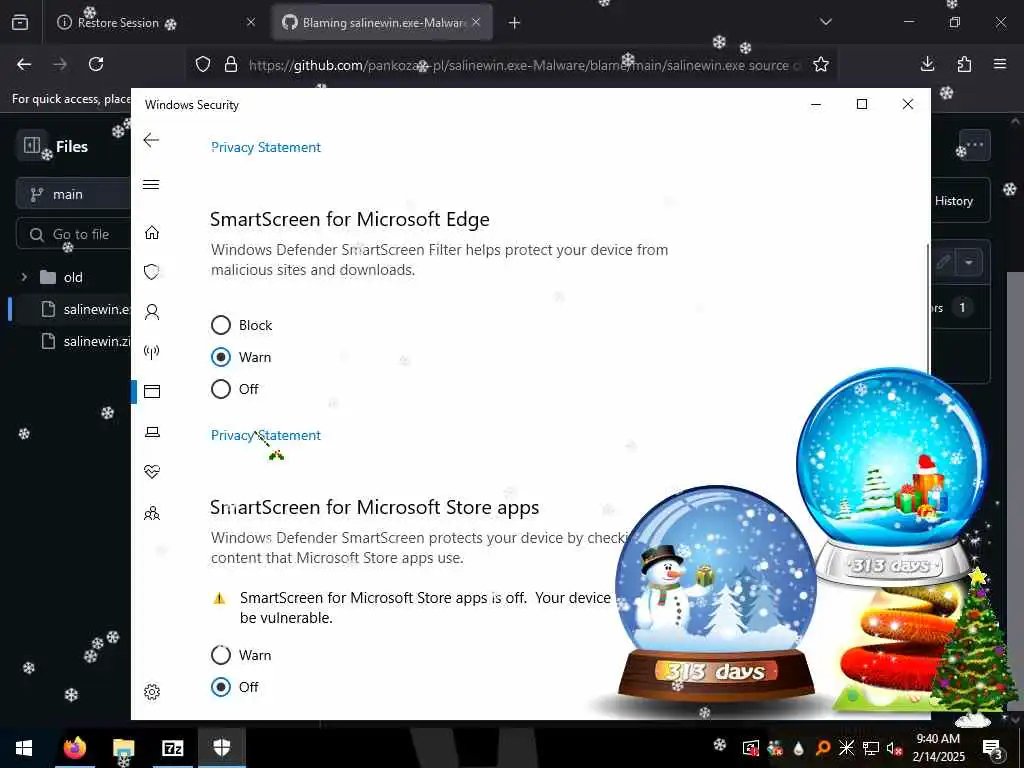Select Warn for Microsoft Store apps
Screen dimensions: 1024x768
[x=221, y=655]
